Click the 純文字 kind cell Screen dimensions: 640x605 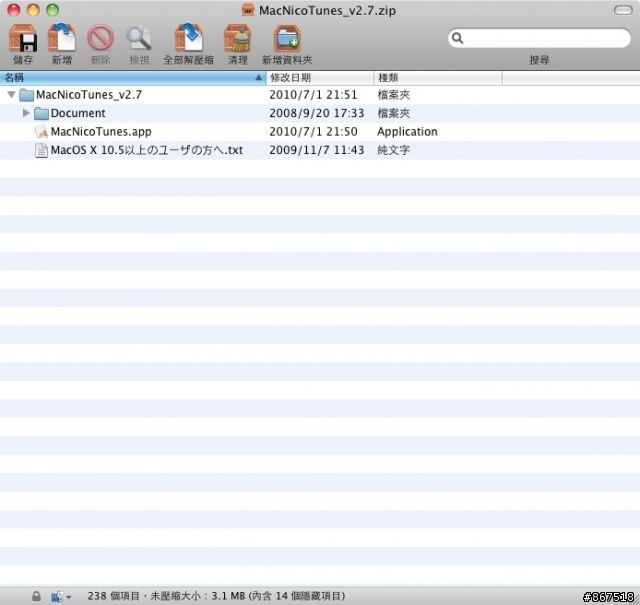(393, 150)
